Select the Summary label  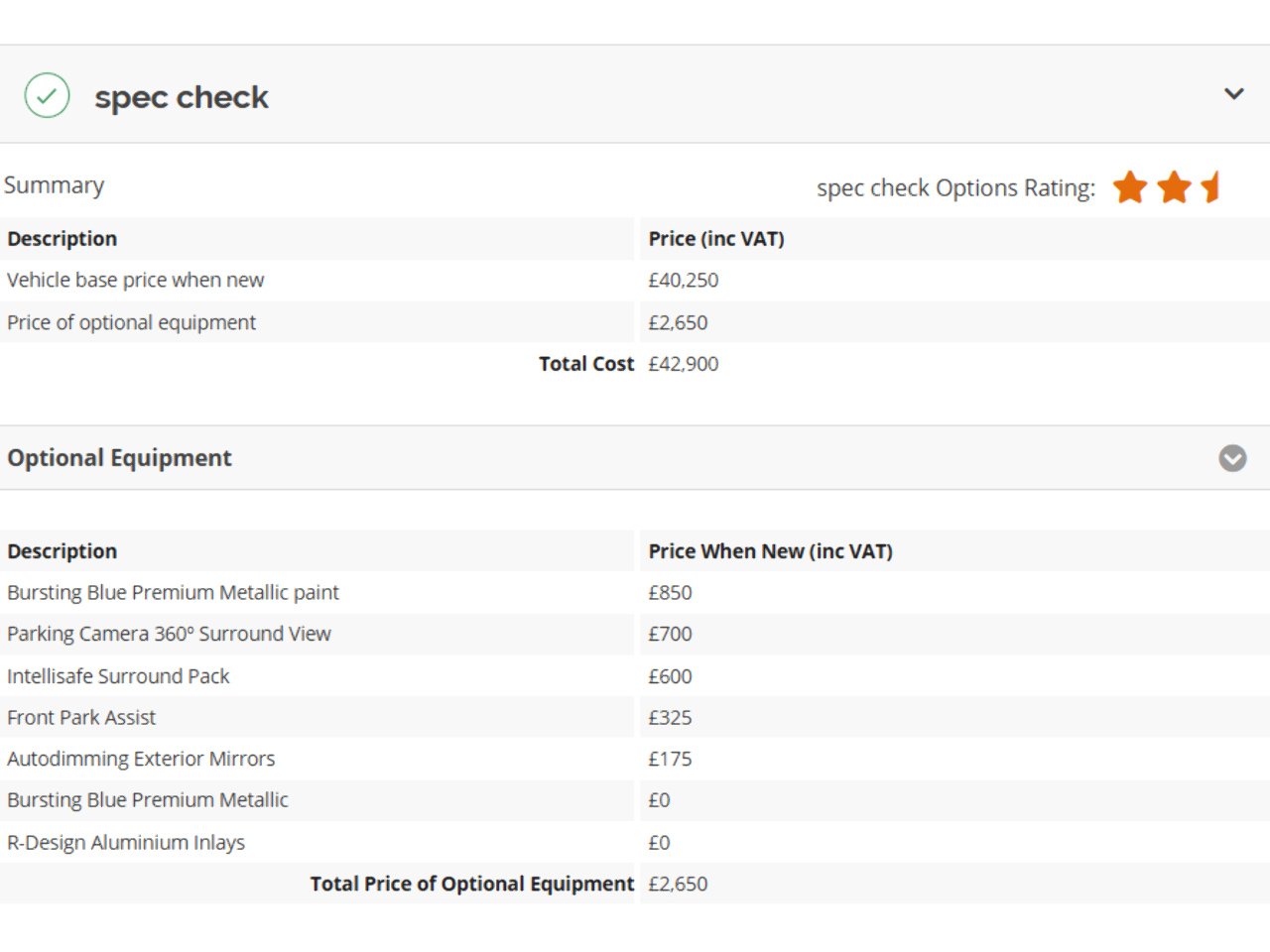(54, 185)
